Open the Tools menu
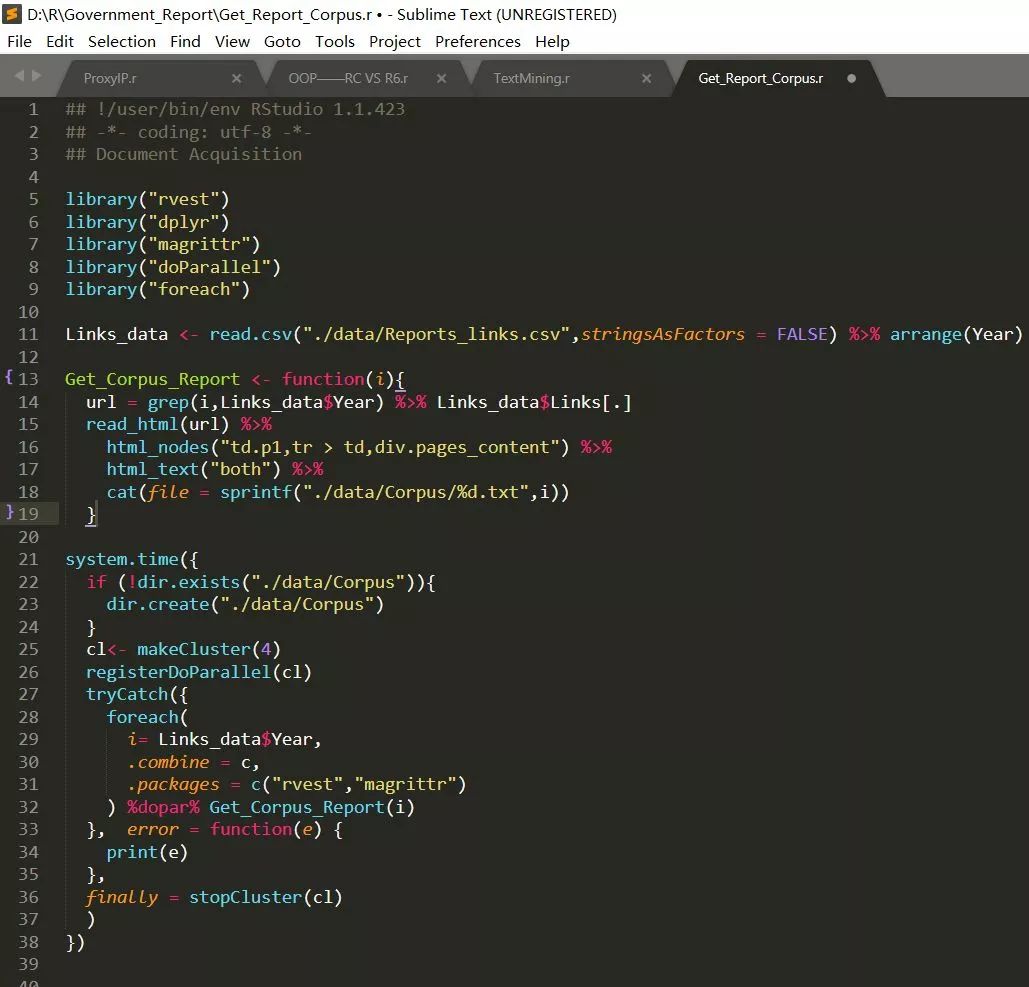Screen dimensions: 1029x987 (334, 41)
